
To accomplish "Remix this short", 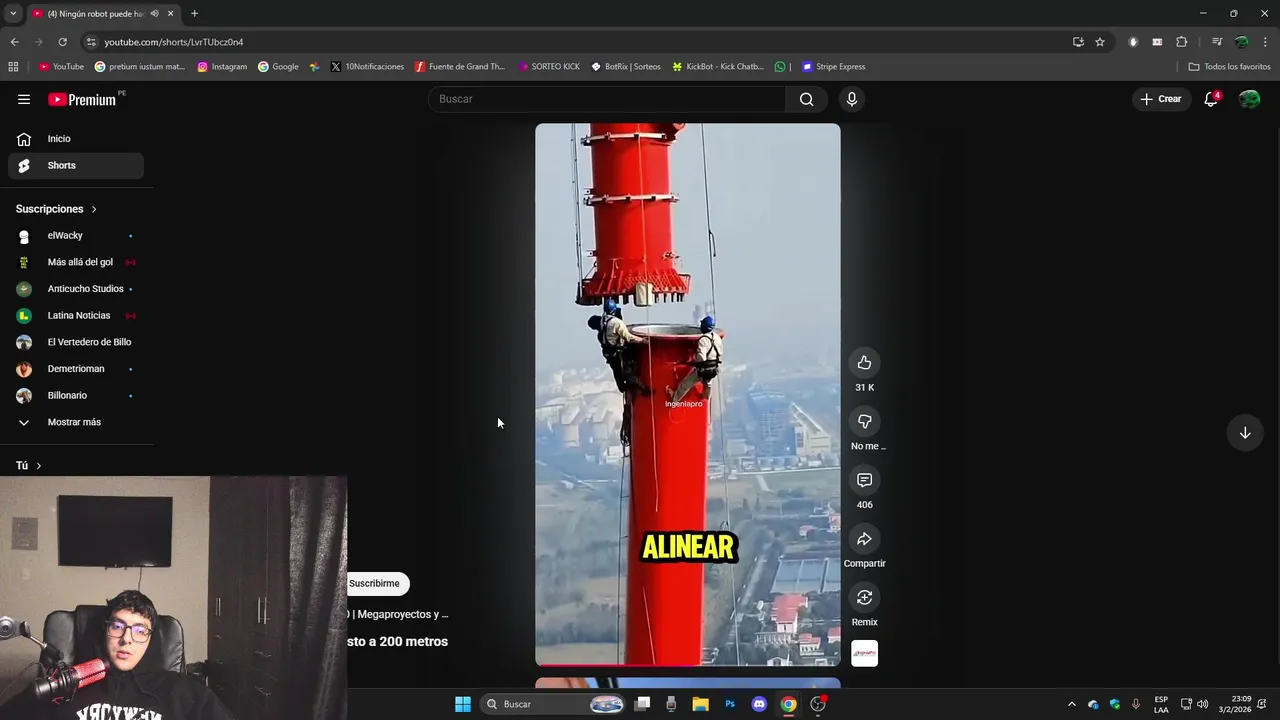I will pyautogui.click(x=864, y=598).
